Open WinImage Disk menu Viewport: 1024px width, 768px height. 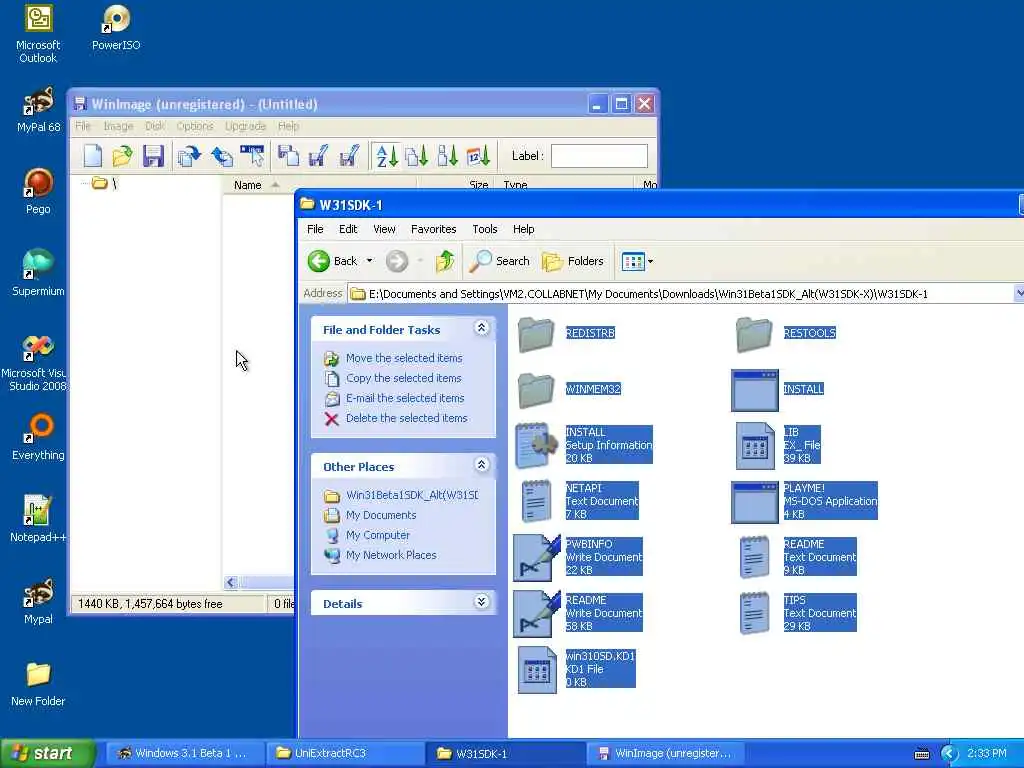(x=155, y=126)
